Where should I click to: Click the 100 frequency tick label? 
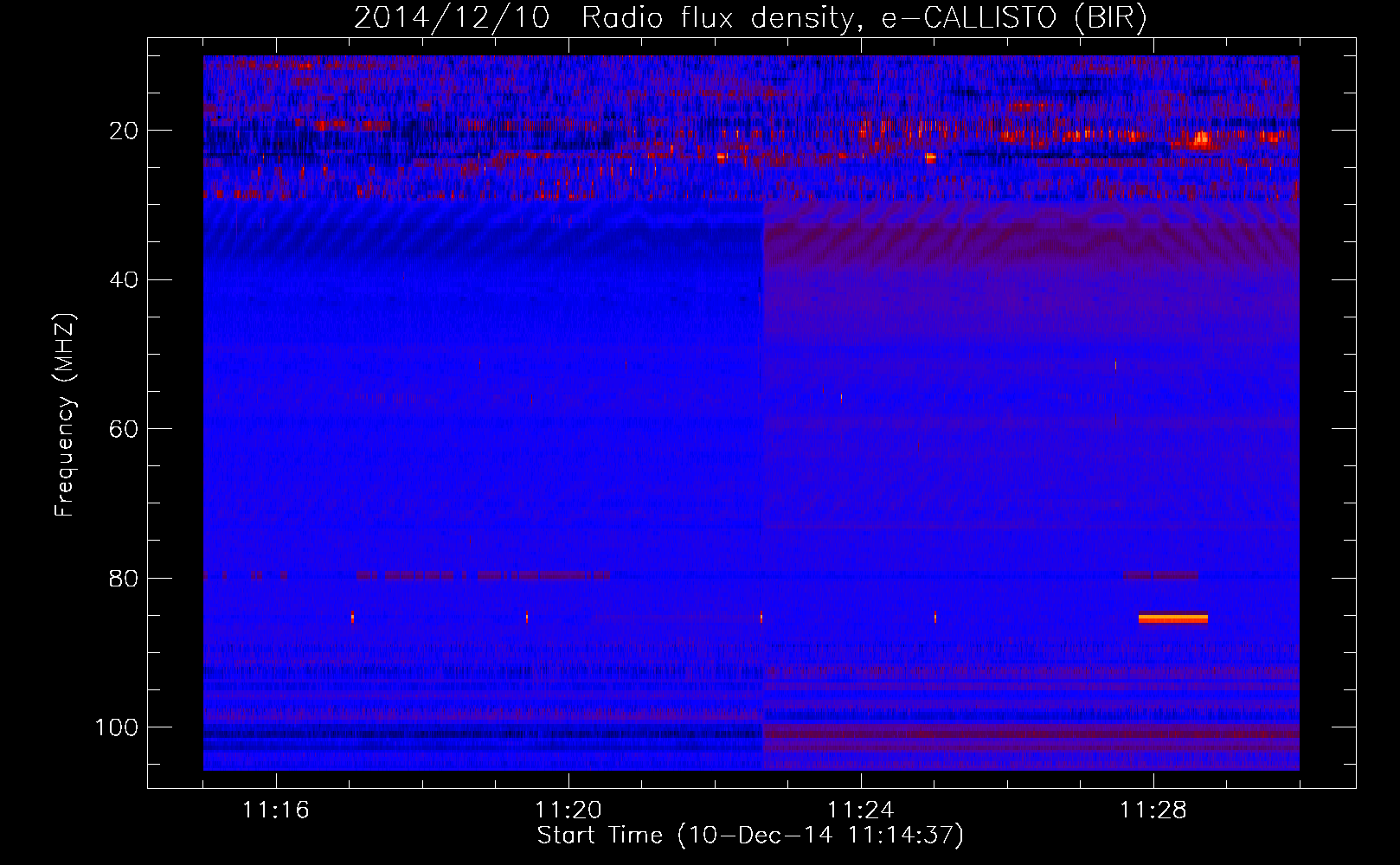[118, 727]
